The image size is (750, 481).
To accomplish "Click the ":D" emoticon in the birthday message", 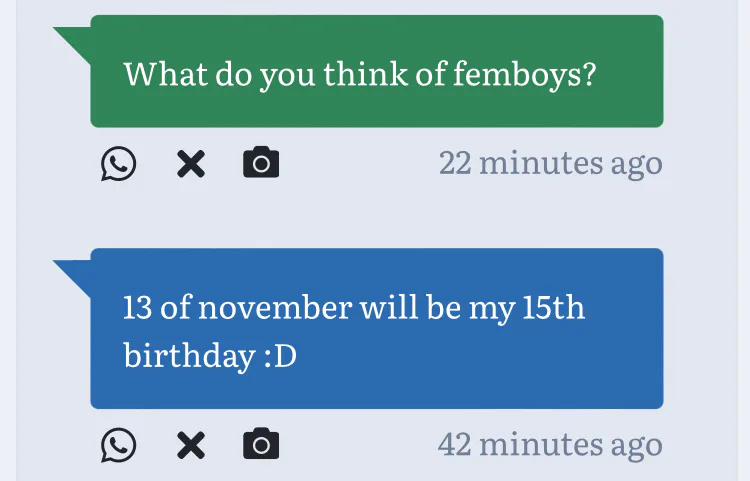I will tap(280, 356).
